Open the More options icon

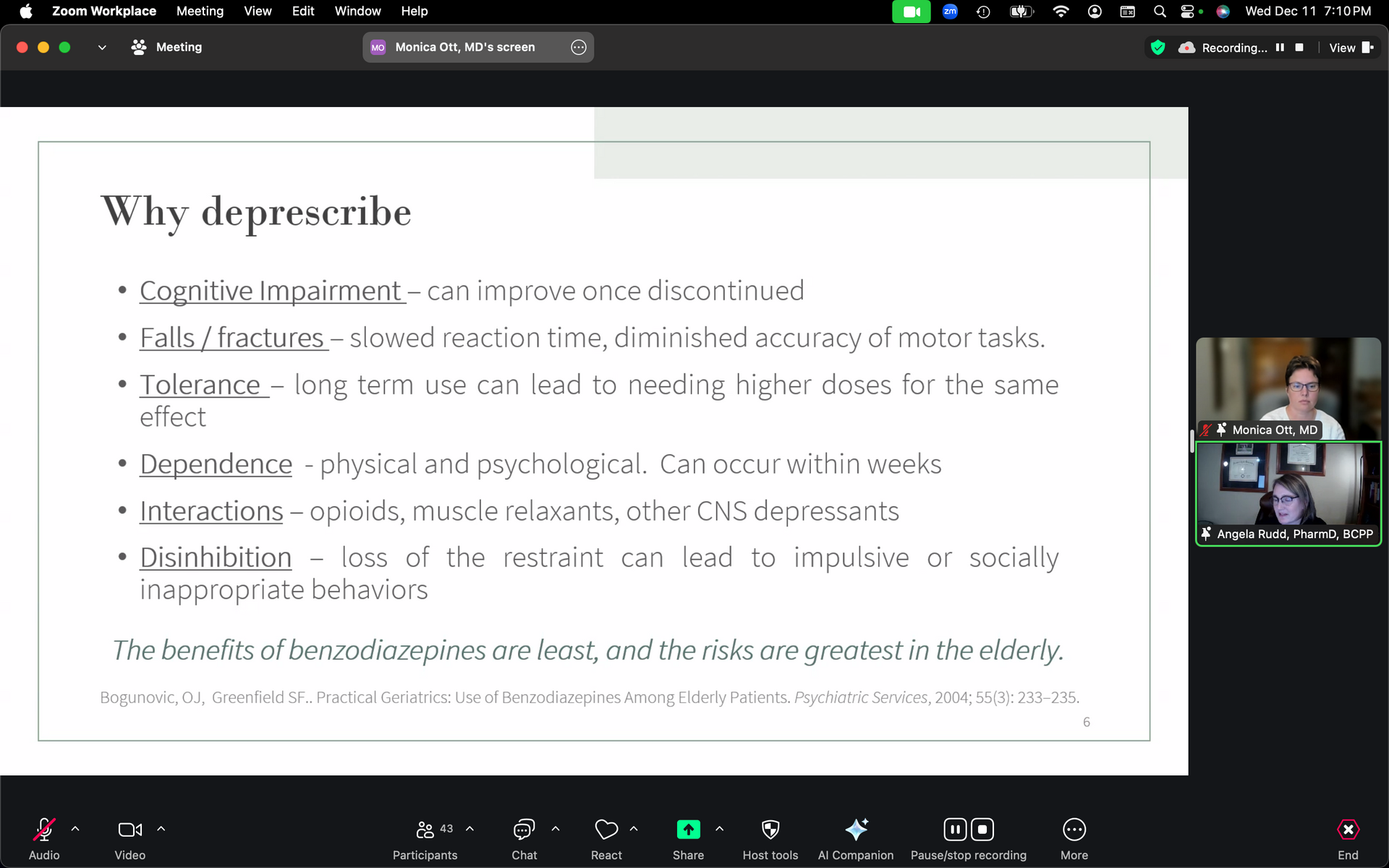pyautogui.click(x=1074, y=829)
